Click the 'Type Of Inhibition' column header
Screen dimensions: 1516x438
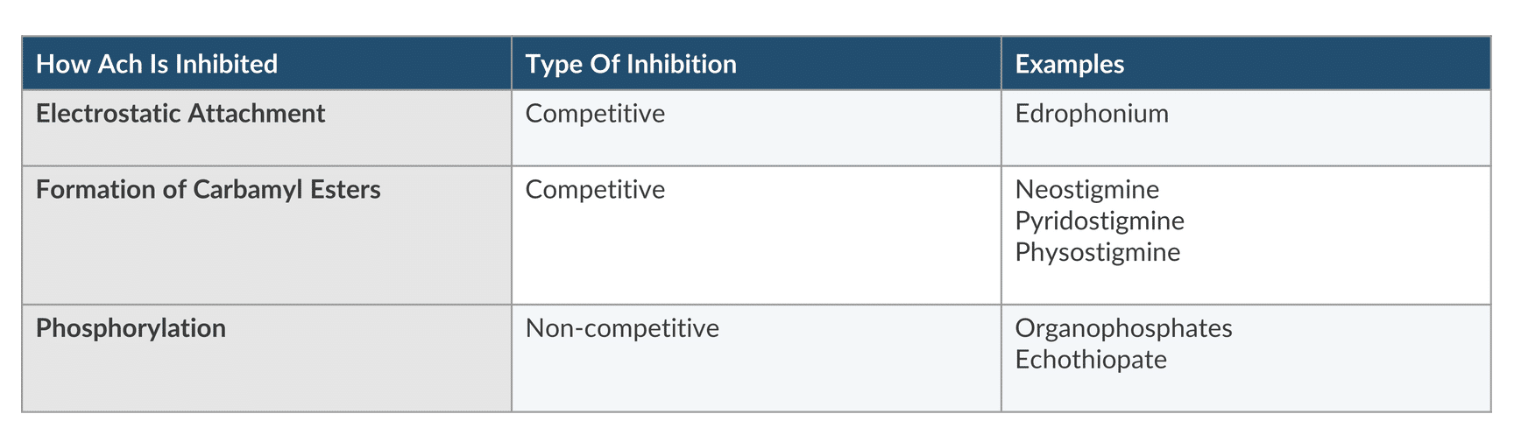point(631,65)
